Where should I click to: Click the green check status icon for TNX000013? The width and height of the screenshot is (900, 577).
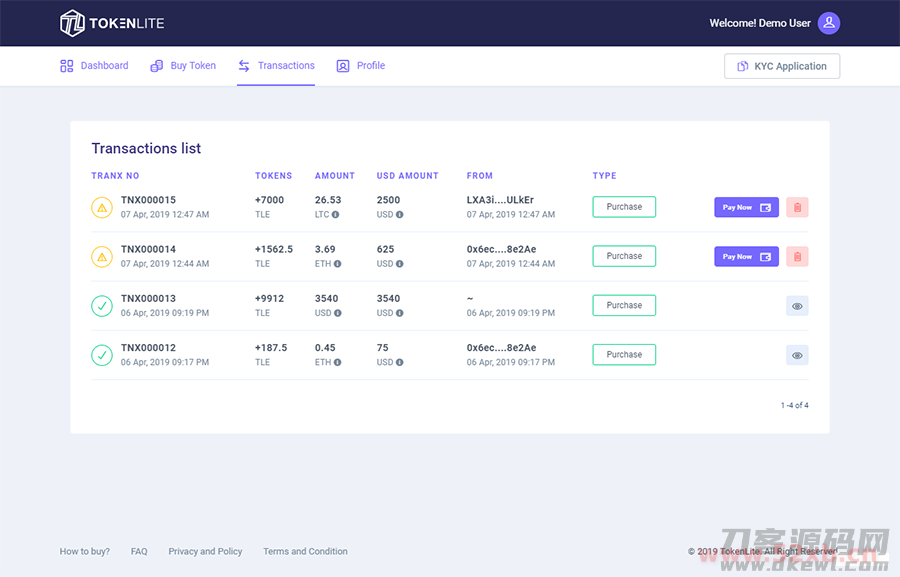click(102, 306)
